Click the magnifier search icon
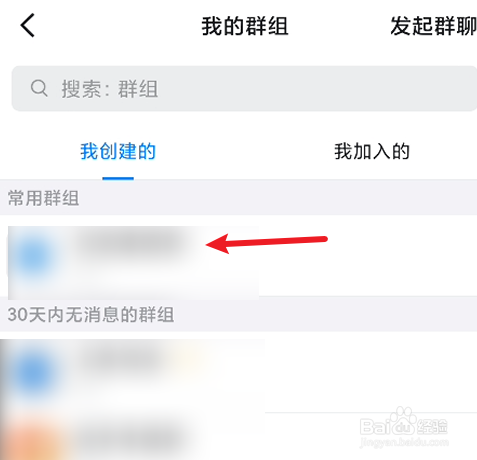477x460 pixels. 39,89
